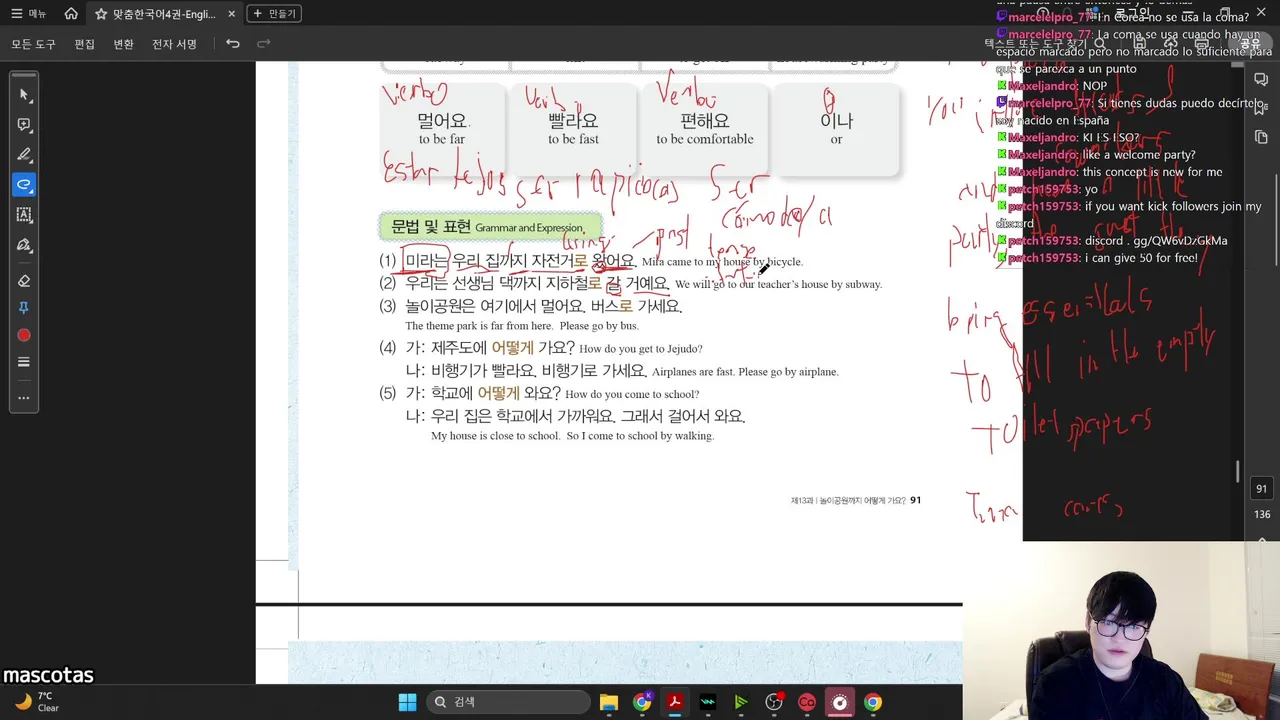
Task: Click chat message "like a welcome party?"
Action: (1096, 155)
